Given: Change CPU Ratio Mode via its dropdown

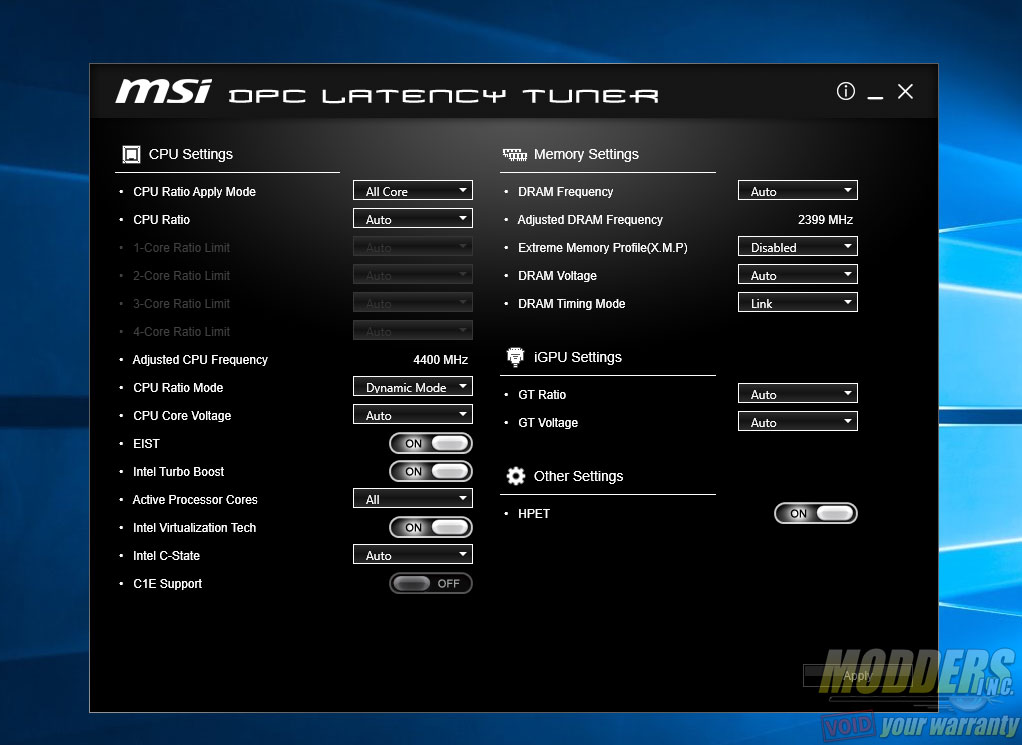Looking at the screenshot, I should 412,386.
